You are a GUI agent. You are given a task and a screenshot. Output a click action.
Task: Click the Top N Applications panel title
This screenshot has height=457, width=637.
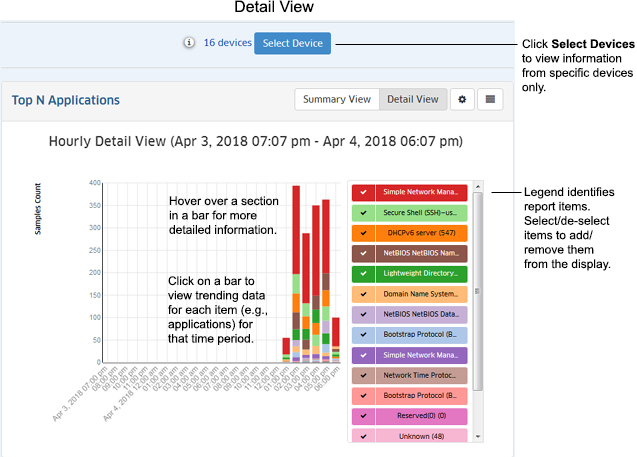tap(66, 100)
